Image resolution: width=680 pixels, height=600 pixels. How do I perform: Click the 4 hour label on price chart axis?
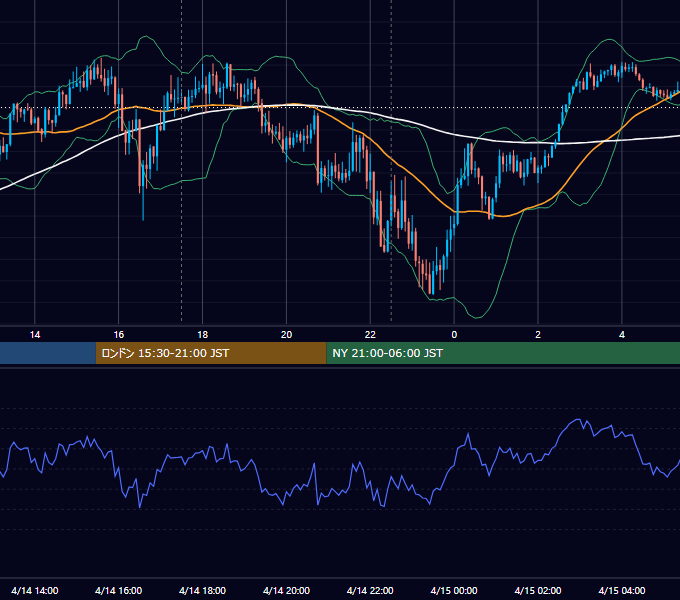(x=622, y=335)
